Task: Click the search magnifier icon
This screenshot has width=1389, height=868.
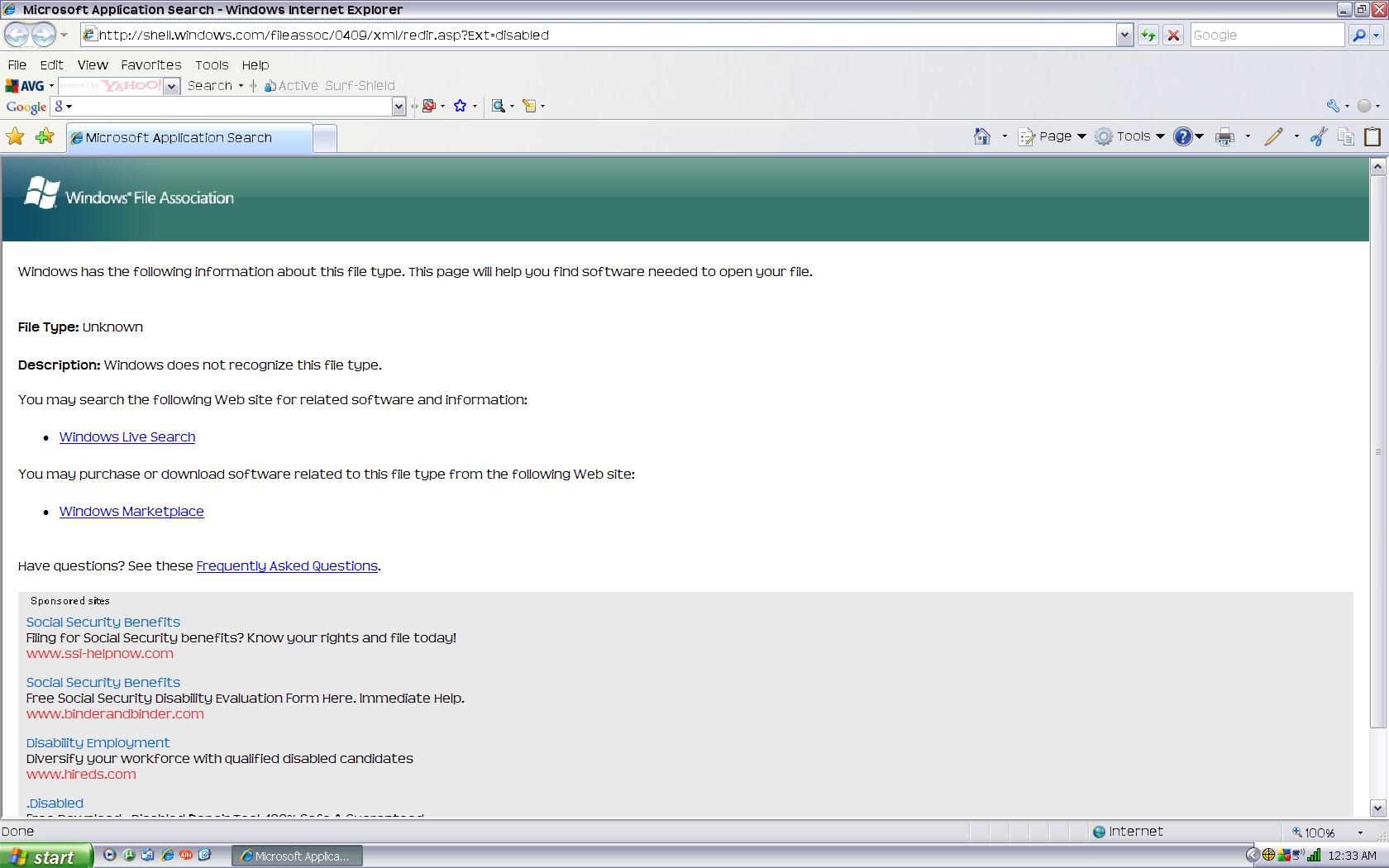Action: pyautogui.click(x=1358, y=35)
